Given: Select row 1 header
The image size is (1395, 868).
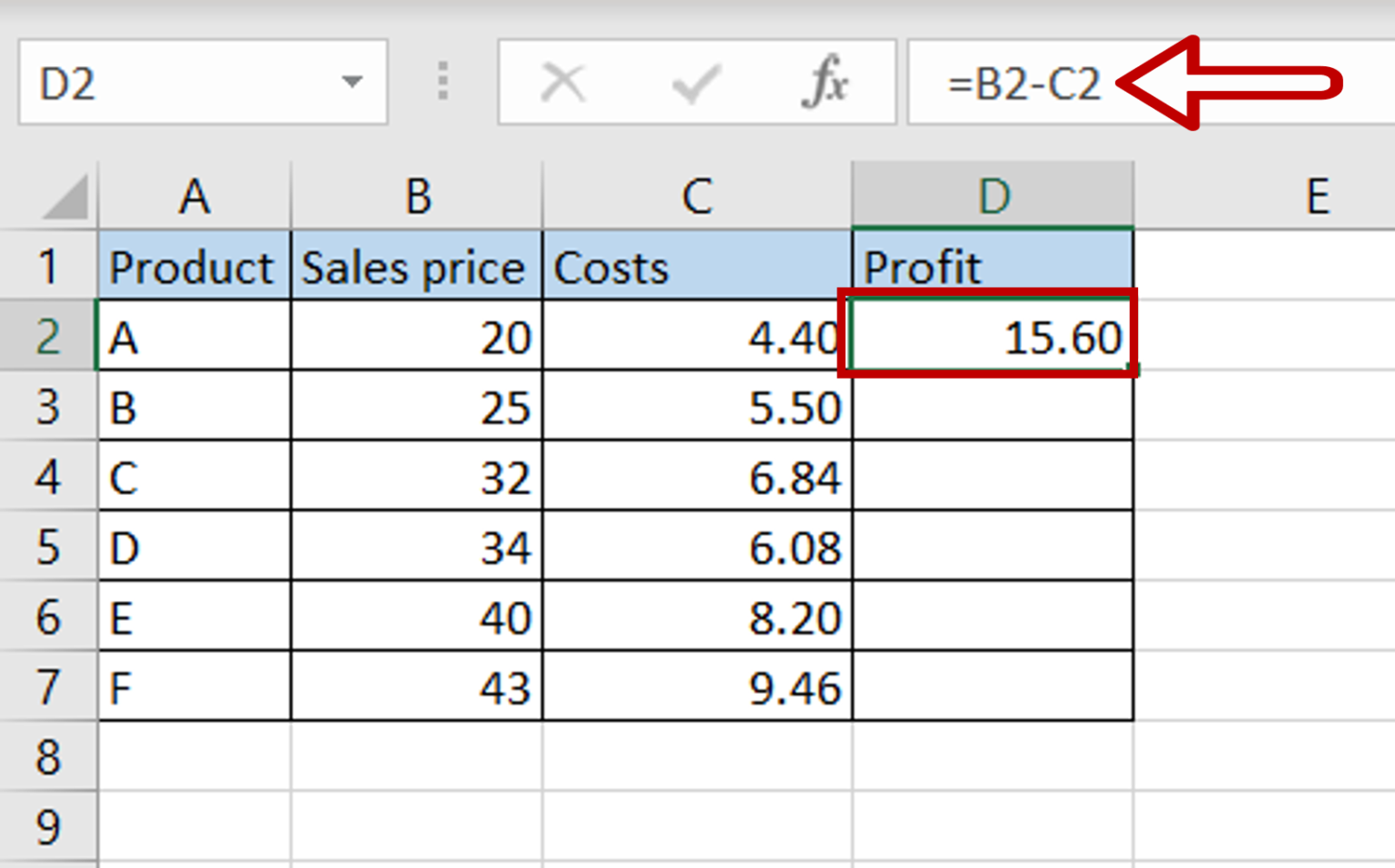Looking at the screenshot, I should (48, 265).
